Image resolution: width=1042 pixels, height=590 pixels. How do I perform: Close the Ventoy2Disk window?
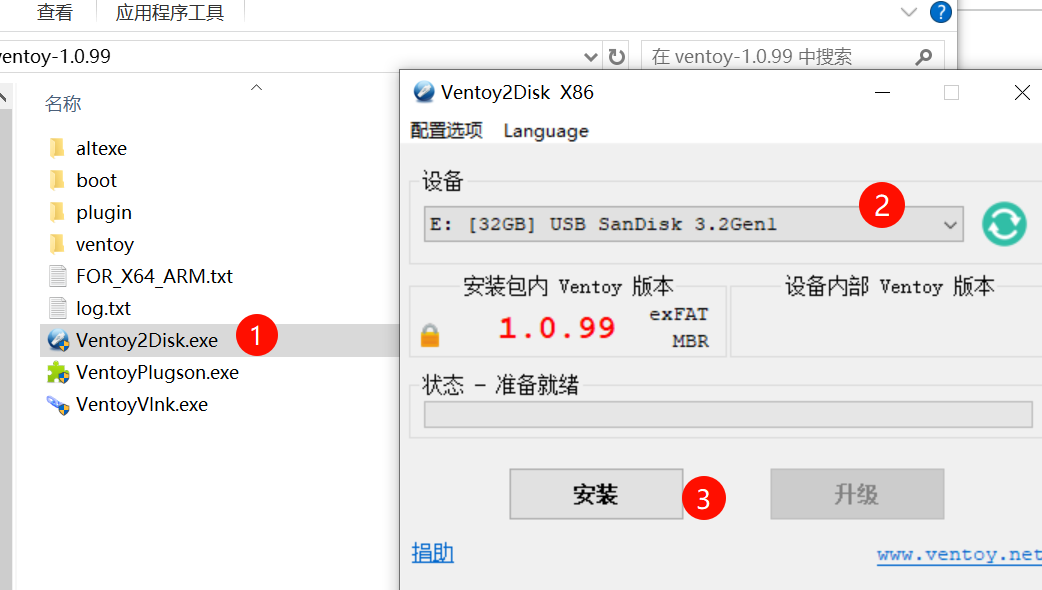click(1023, 92)
